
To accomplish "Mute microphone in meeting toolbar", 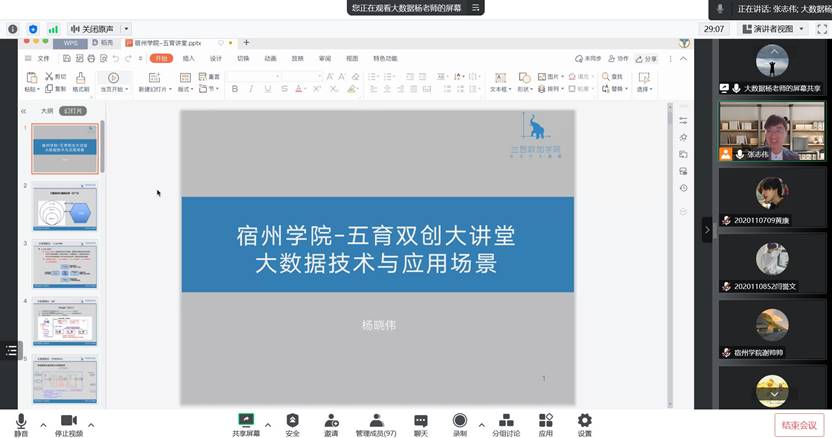I will coord(21,422).
